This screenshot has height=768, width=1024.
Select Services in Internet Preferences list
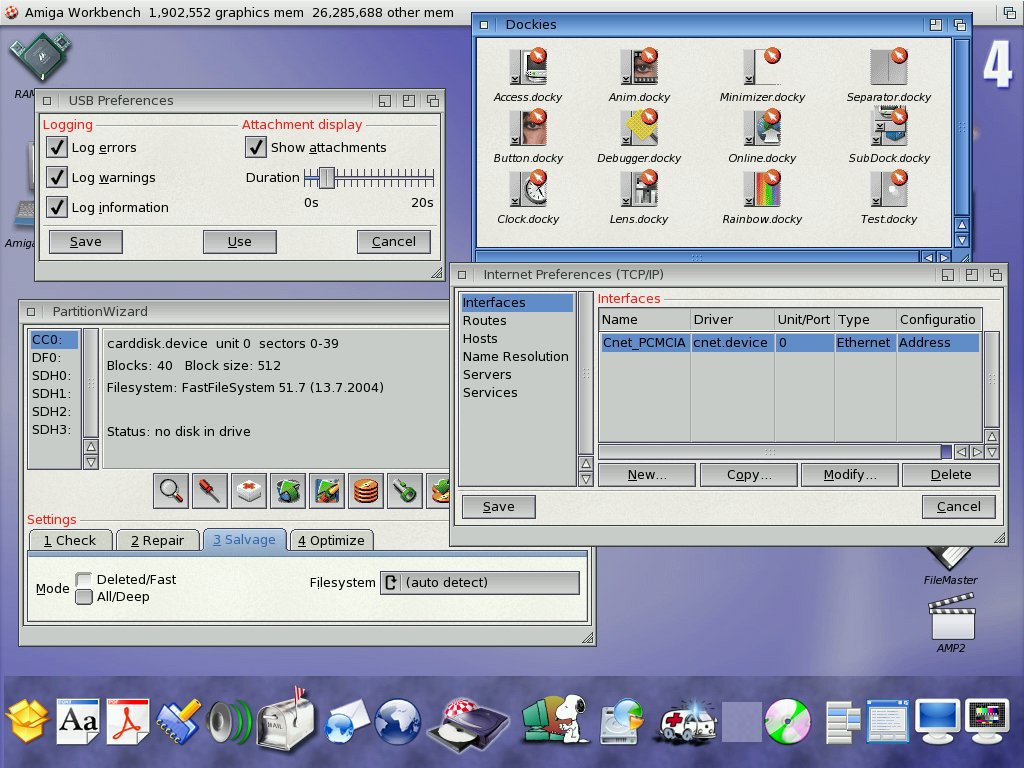coord(490,392)
